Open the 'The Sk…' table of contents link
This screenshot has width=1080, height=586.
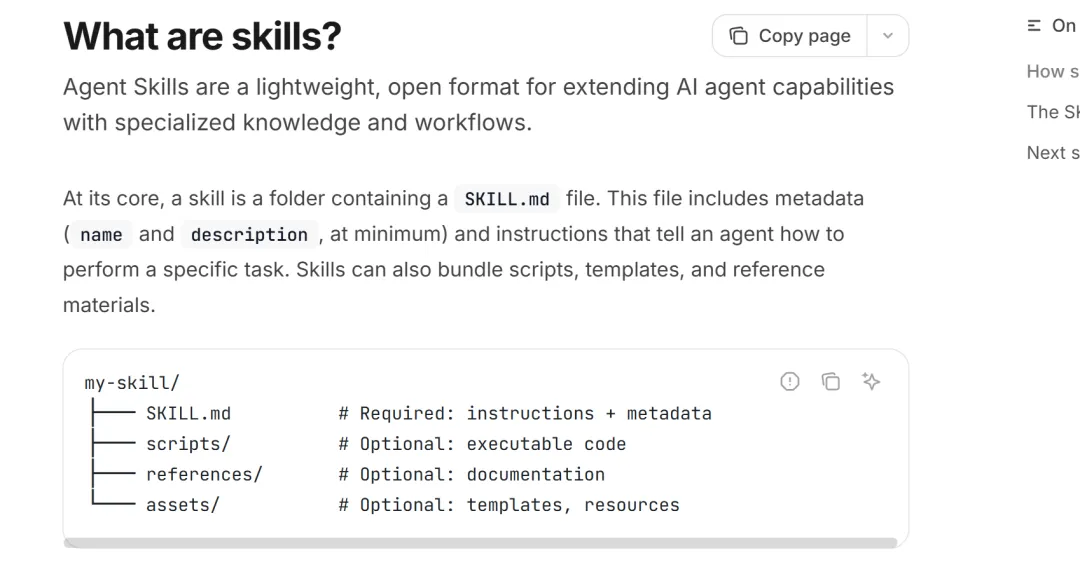[x=1052, y=112]
